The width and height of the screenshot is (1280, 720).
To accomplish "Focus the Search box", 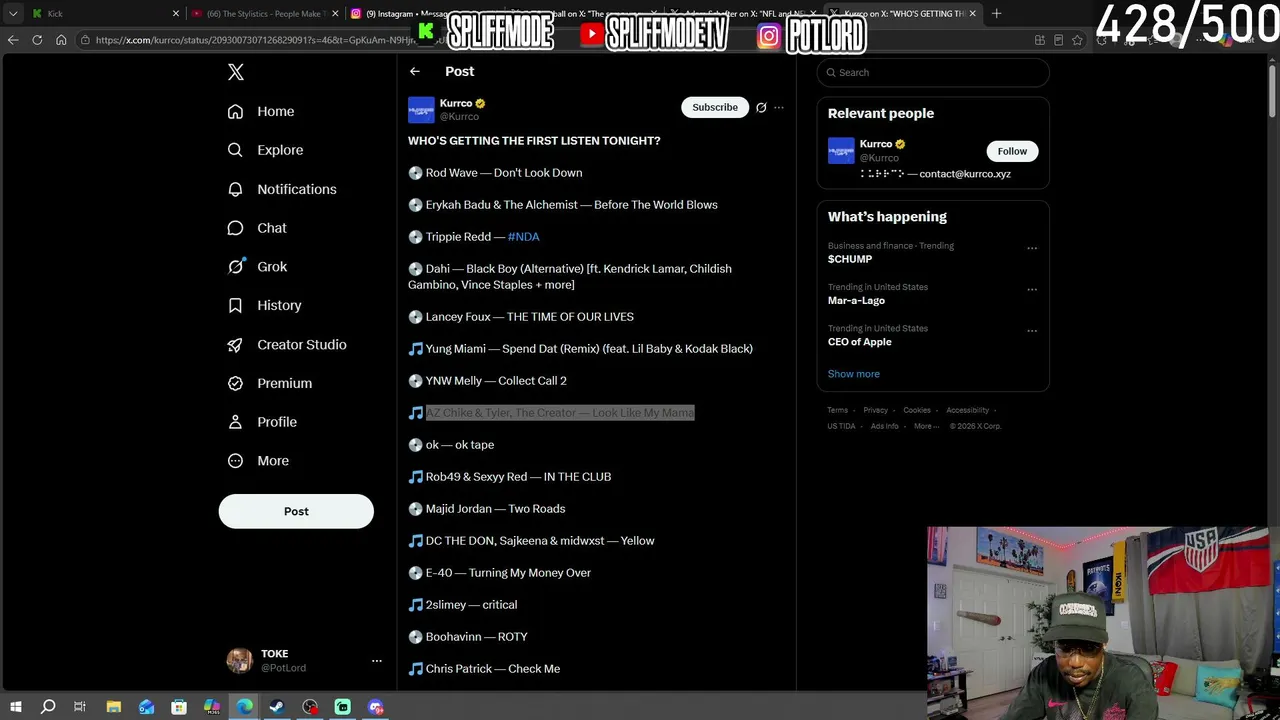I will click(x=933, y=72).
